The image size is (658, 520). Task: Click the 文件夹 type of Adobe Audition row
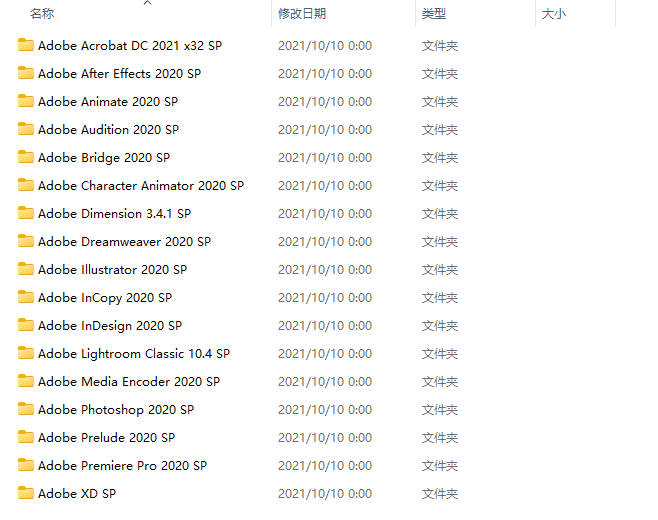(440, 129)
